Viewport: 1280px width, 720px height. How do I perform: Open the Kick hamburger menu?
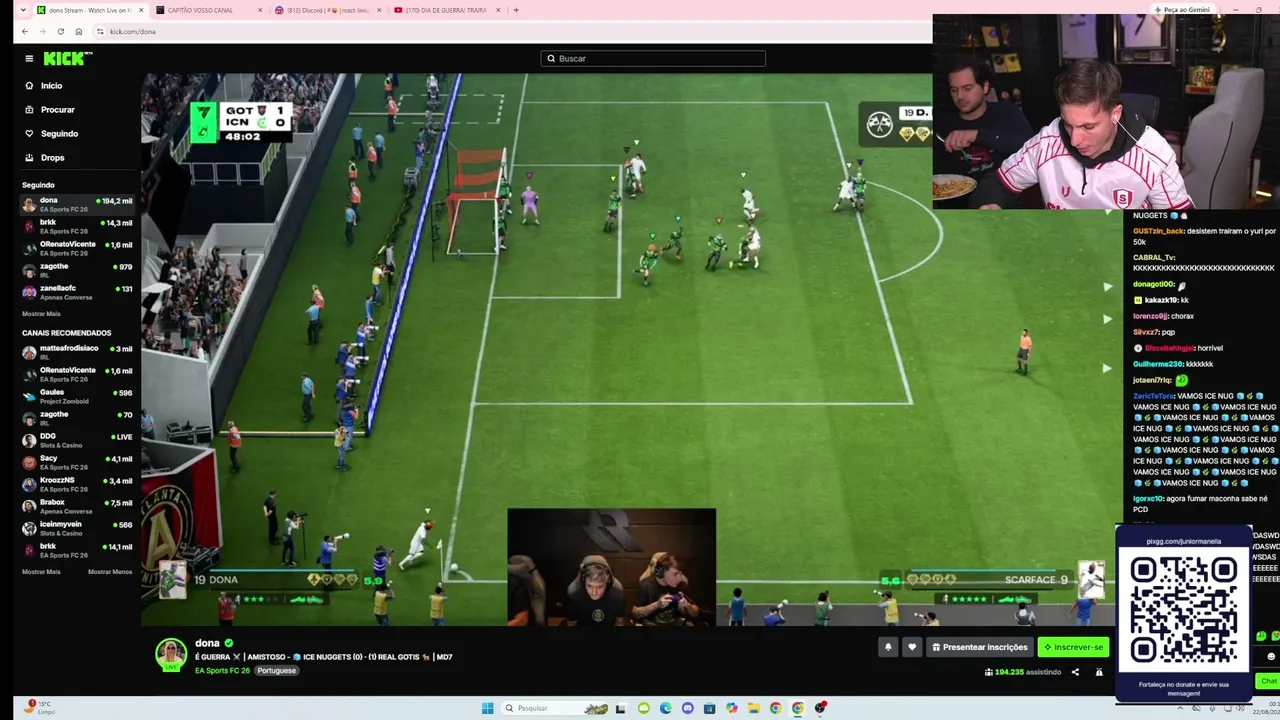point(29,59)
